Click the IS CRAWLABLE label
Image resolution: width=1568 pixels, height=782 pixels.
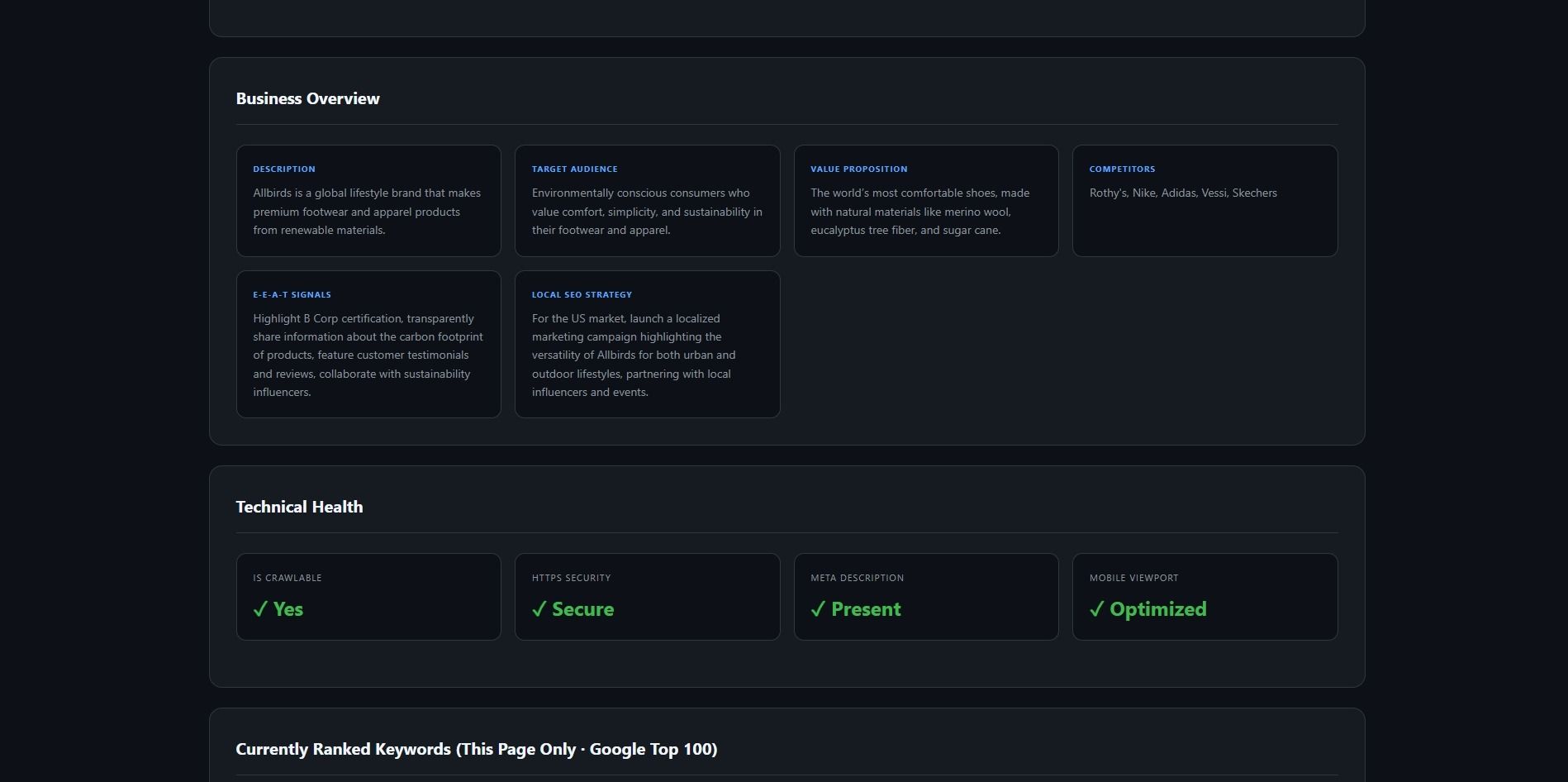coord(287,578)
